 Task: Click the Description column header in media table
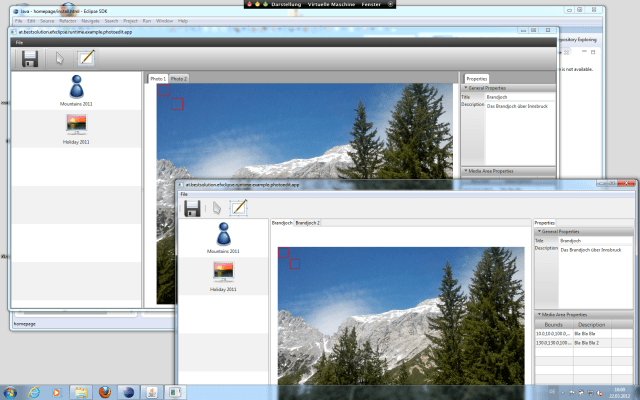591,324
